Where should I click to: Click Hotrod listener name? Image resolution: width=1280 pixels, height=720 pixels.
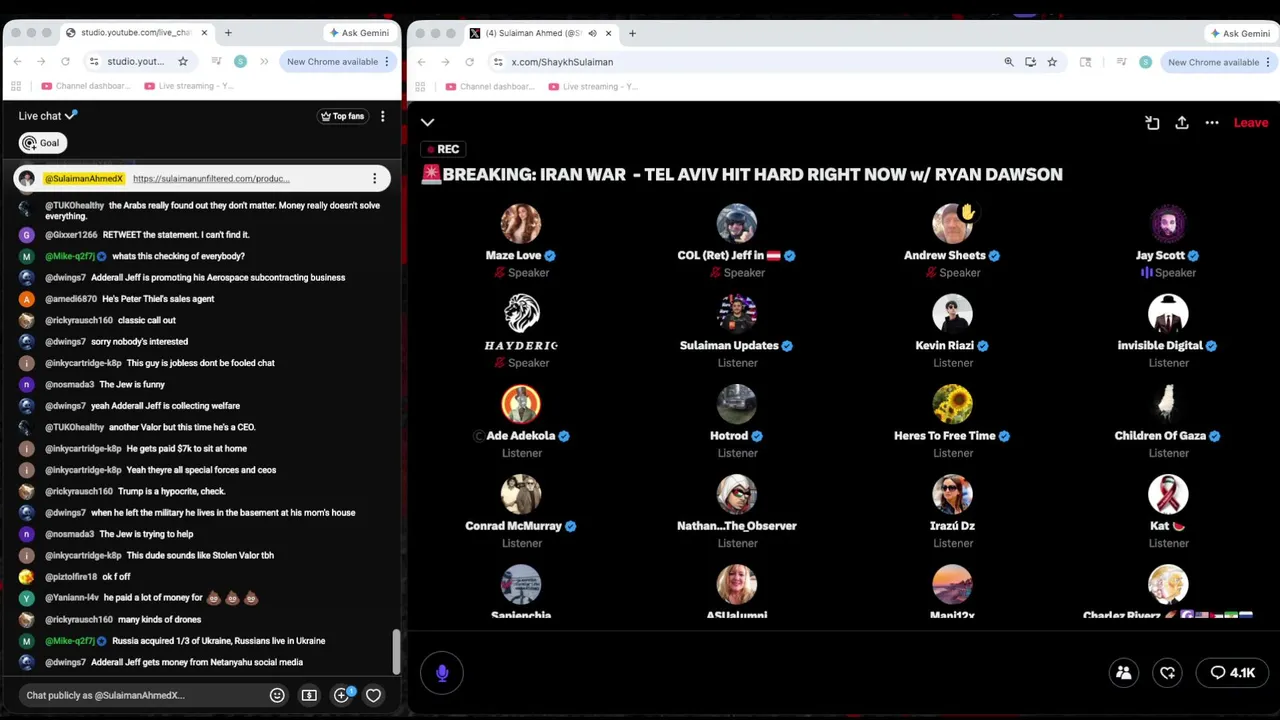click(x=729, y=436)
